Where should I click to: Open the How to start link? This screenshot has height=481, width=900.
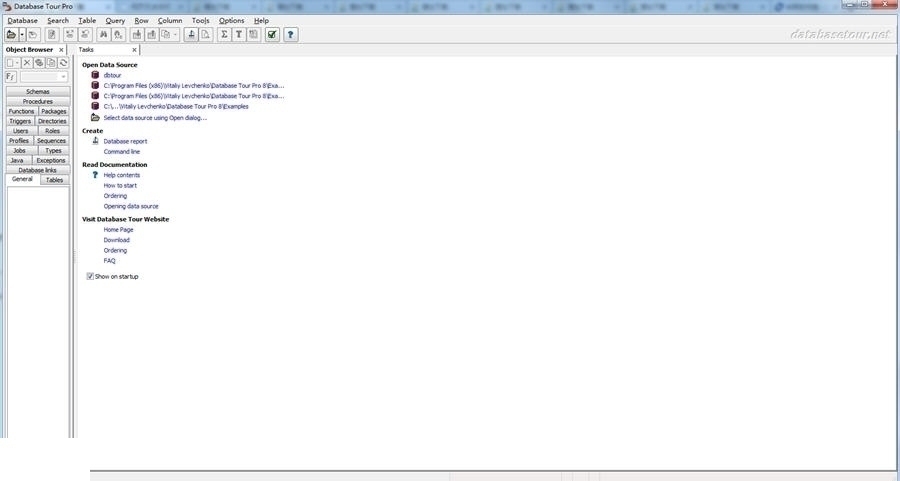[120, 185]
